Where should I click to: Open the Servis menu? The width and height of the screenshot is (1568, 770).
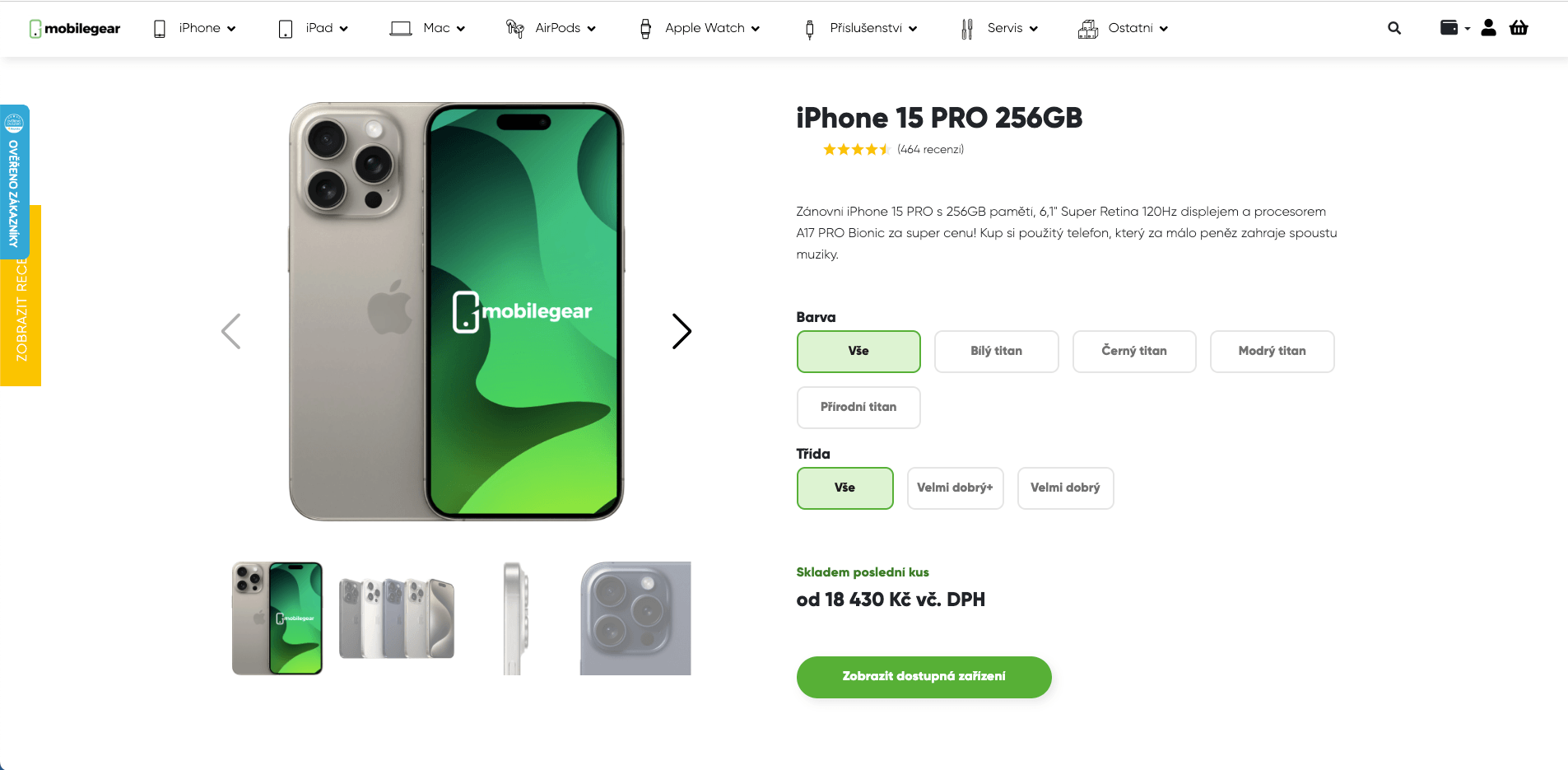(1000, 28)
